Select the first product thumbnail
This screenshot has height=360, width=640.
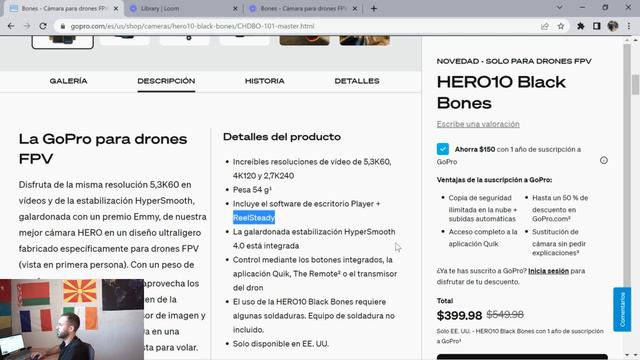[x=62, y=42]
